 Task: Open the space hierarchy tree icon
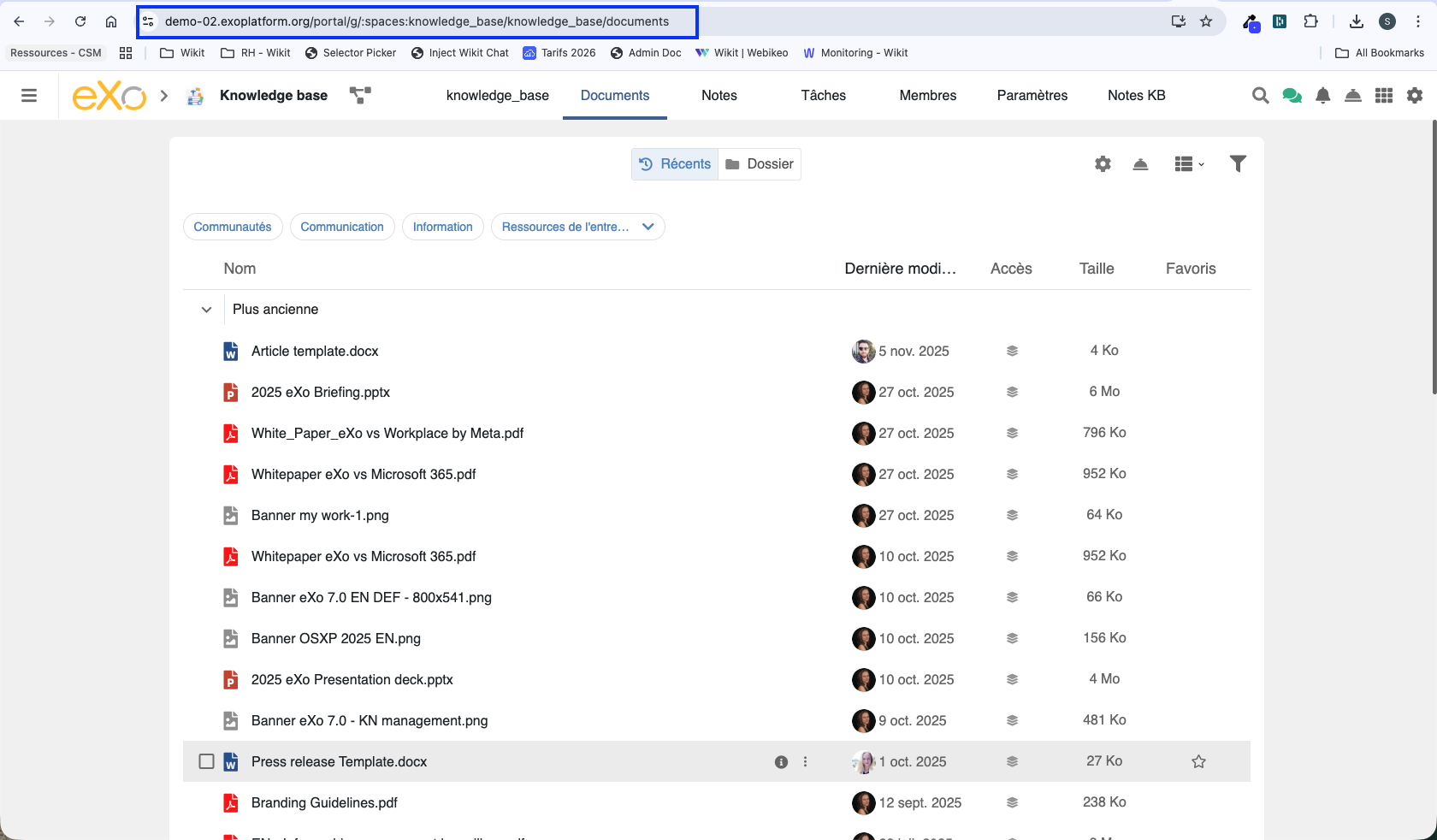(360, 96)
